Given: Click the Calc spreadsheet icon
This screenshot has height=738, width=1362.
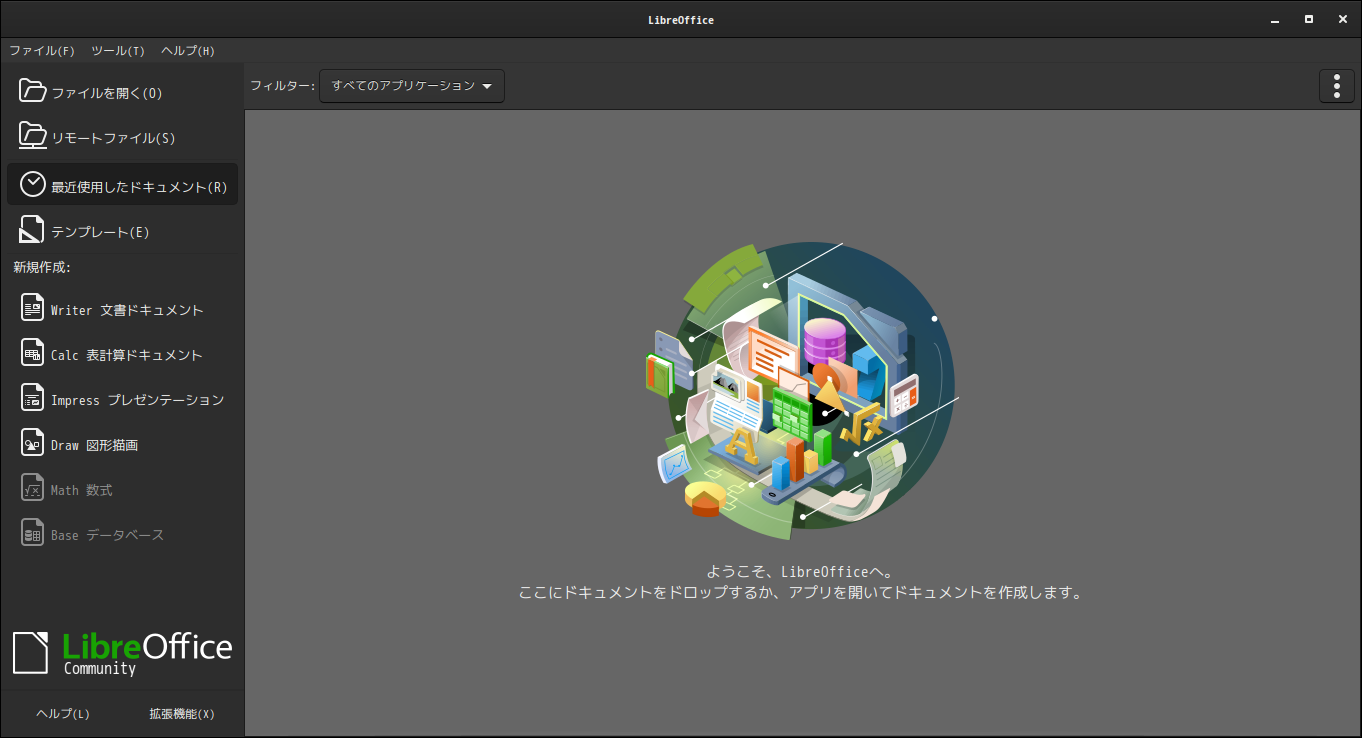Looking at the screenshot, I should (33, 353).
